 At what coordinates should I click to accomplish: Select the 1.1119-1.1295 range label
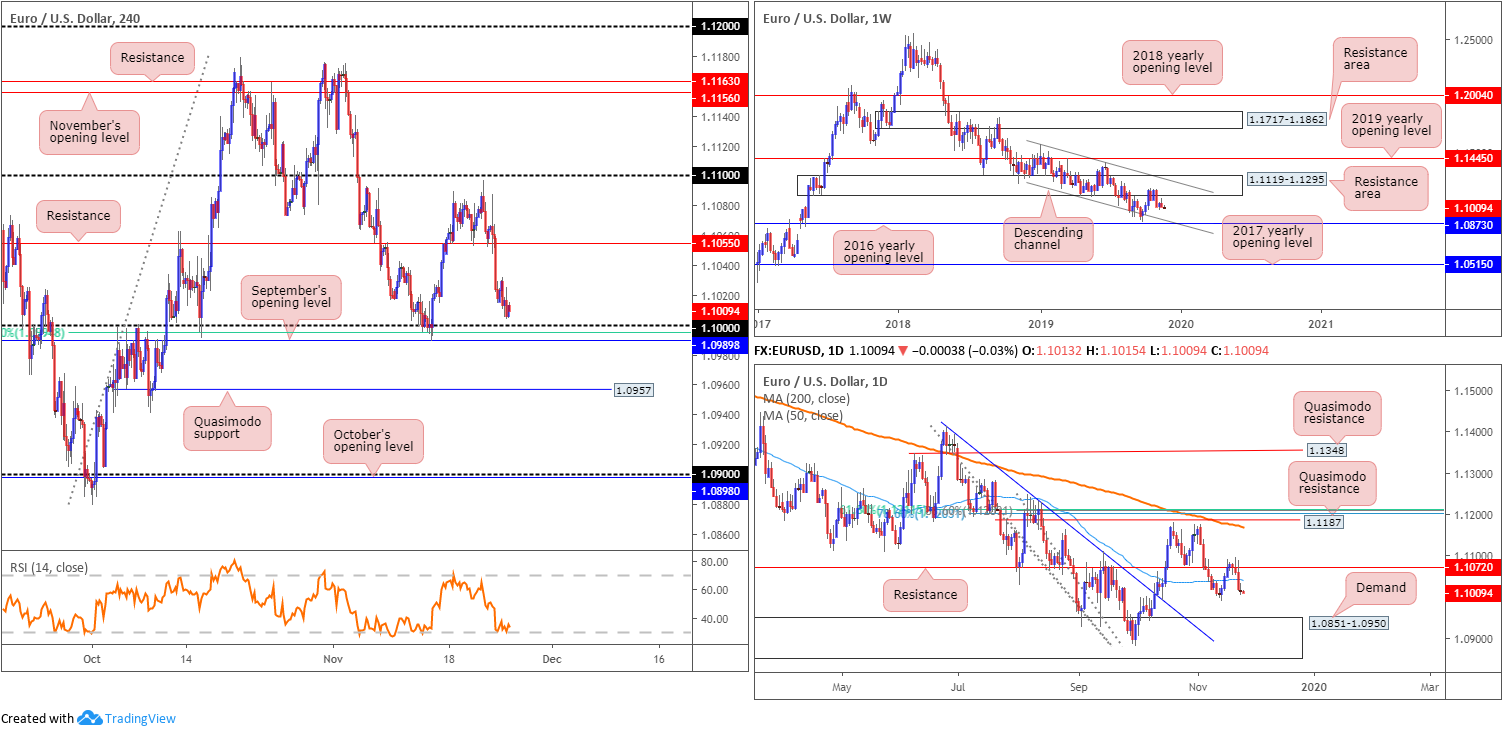[x=1286, y=184]
